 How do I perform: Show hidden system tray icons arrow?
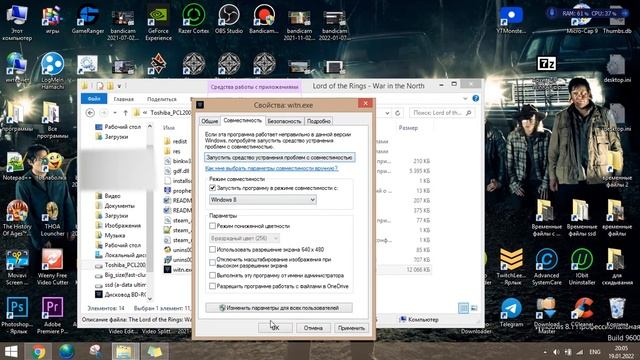tap(545, 352)
